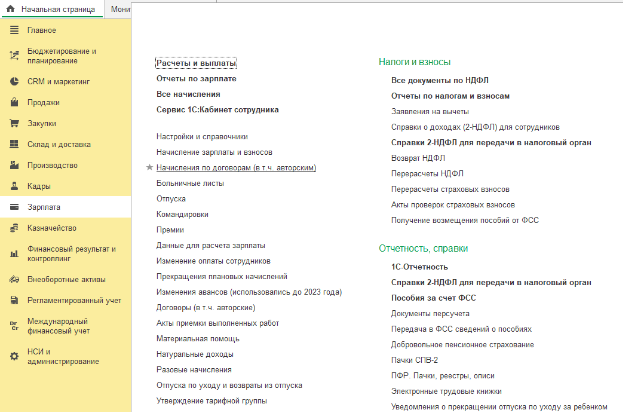Open 1С-Отчетность
The image size is (624, 412).
click(x=419, y=267)
